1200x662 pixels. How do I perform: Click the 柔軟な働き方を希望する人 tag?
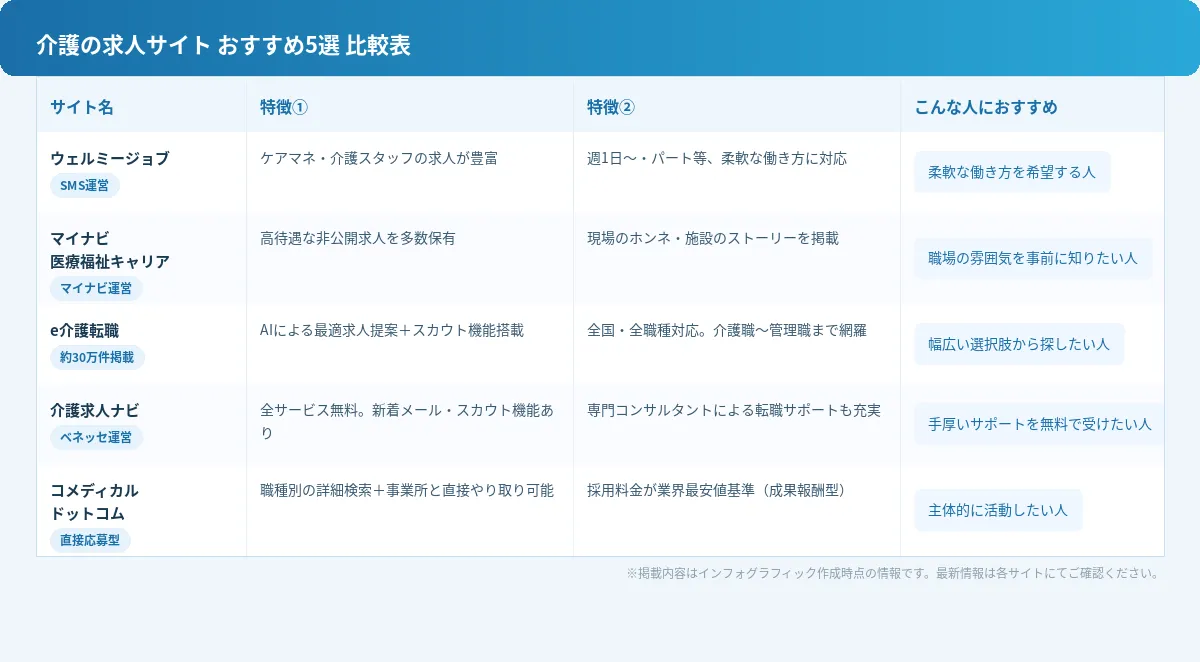(1012, 172)
